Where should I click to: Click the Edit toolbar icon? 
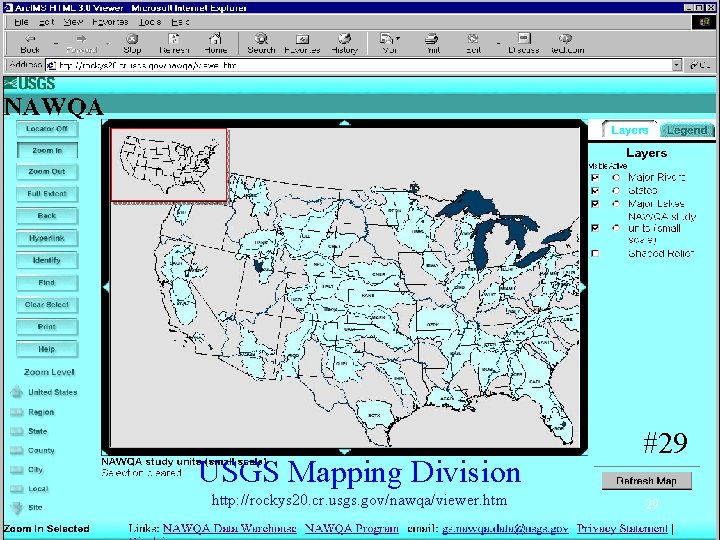(473, 39)
